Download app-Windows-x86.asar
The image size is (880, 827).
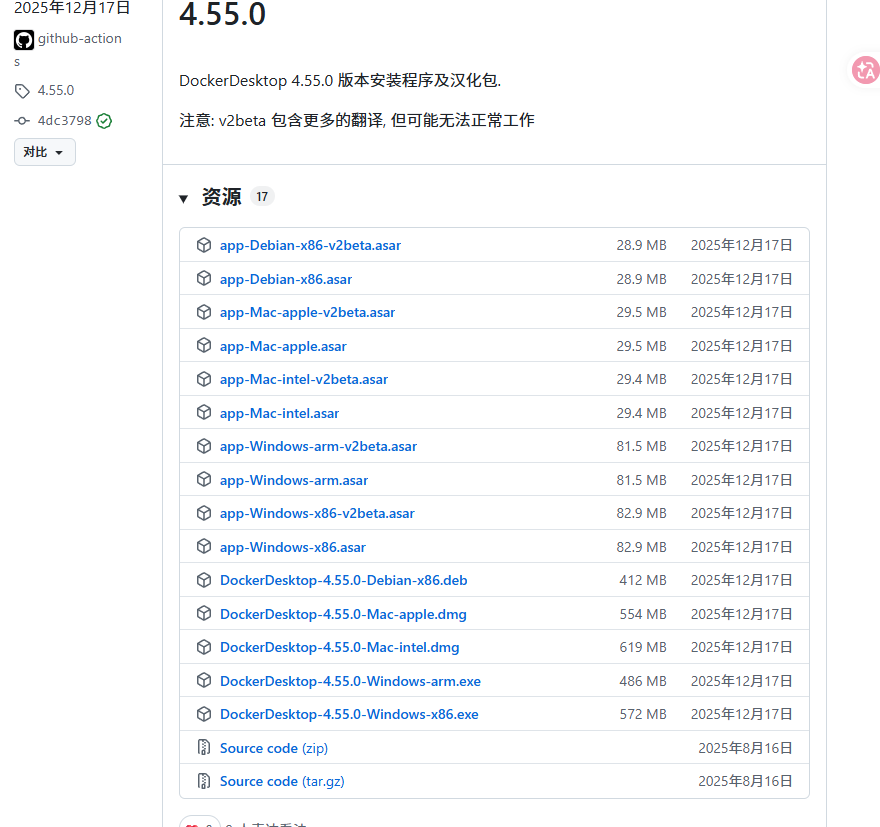coord(292,547)
